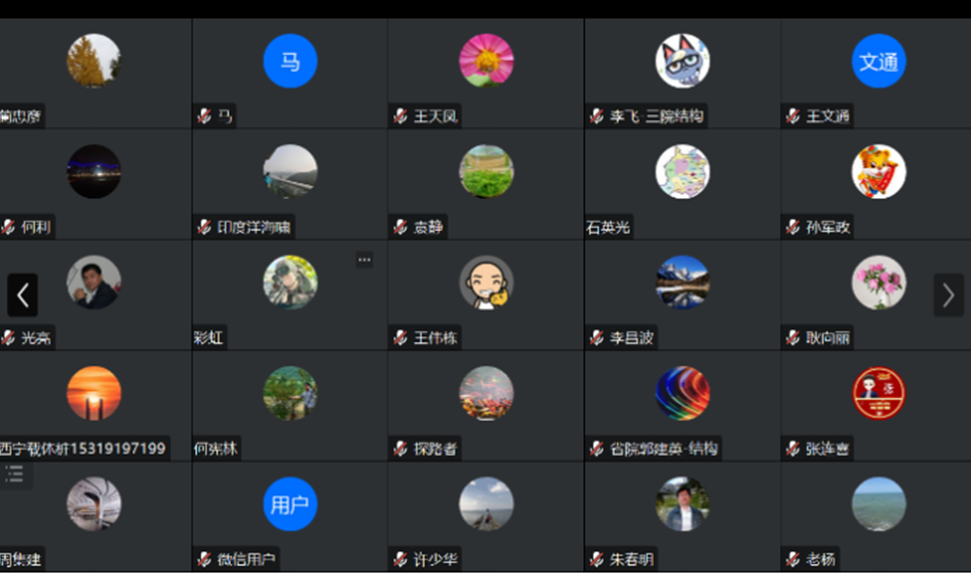Image resolution: width=971 pixels, height=573 pixels.
Task: Click muted mic icon beside 王天凤
Action: 401,116
